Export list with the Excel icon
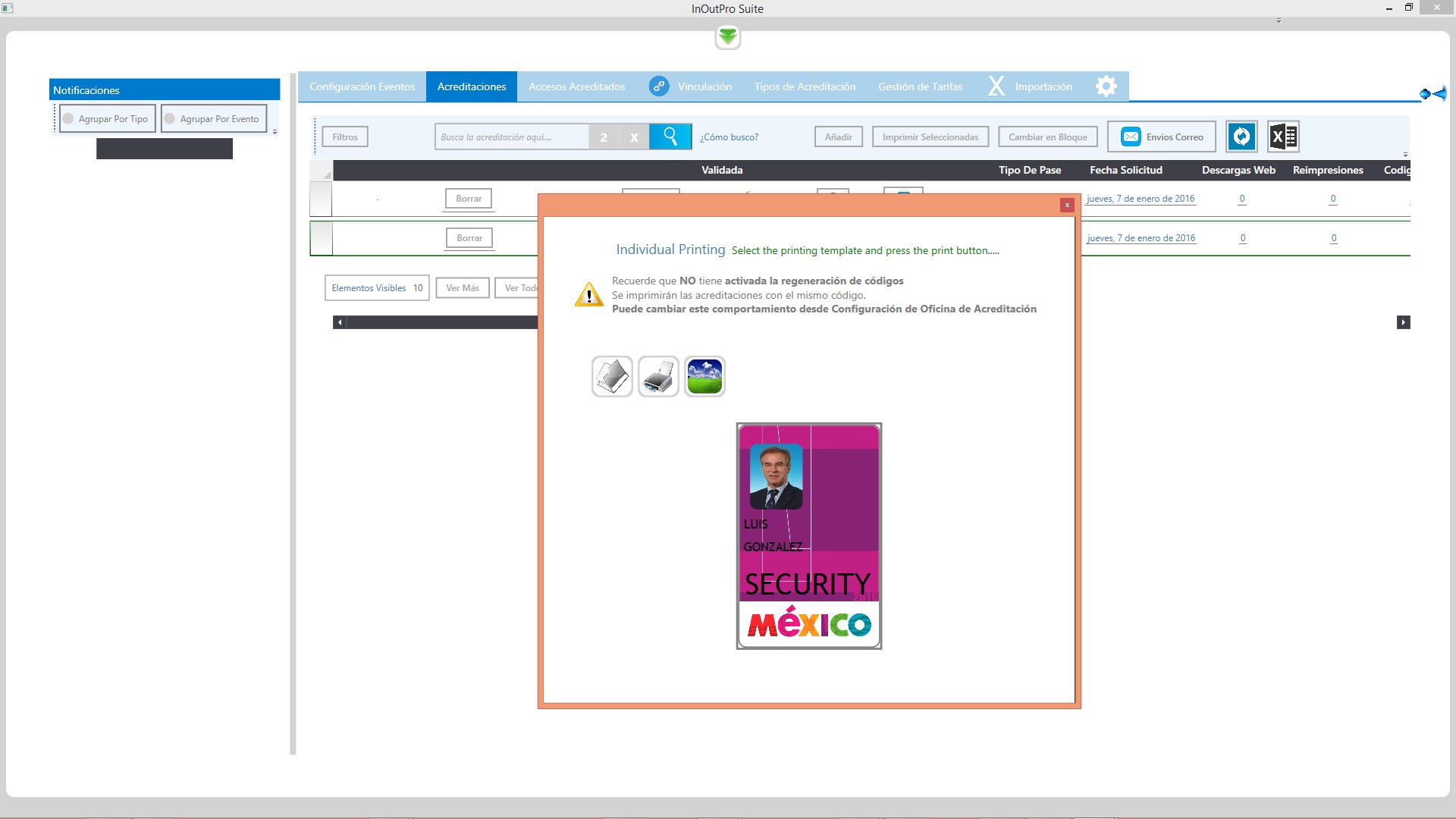Screen dimensions: 1456x819 pos(1284,136)
